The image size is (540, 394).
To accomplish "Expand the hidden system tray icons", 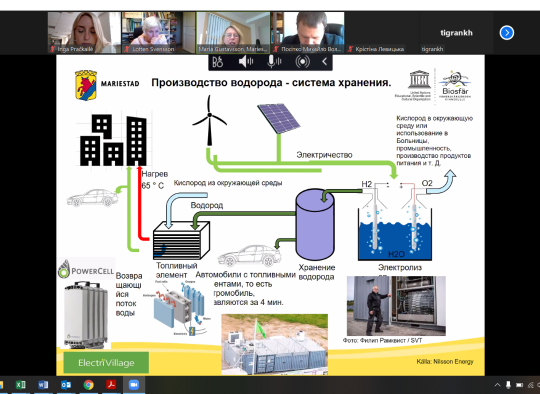I will click(497, 385).
